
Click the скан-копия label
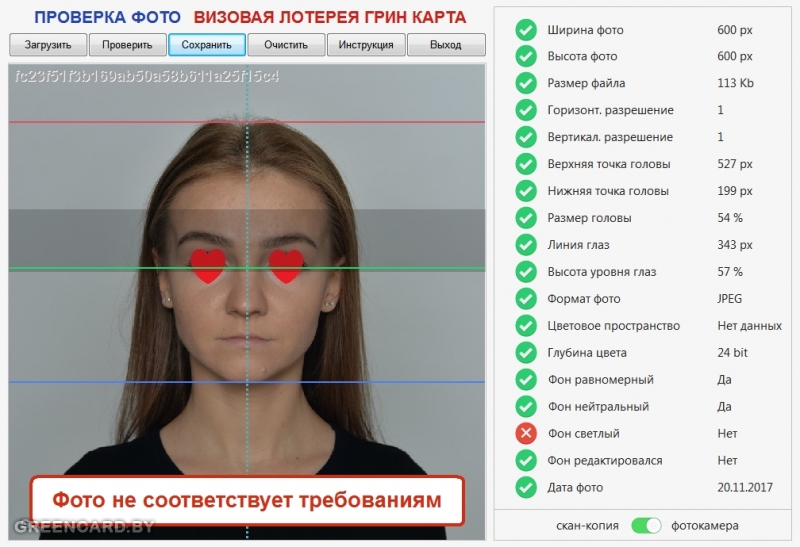587,526
